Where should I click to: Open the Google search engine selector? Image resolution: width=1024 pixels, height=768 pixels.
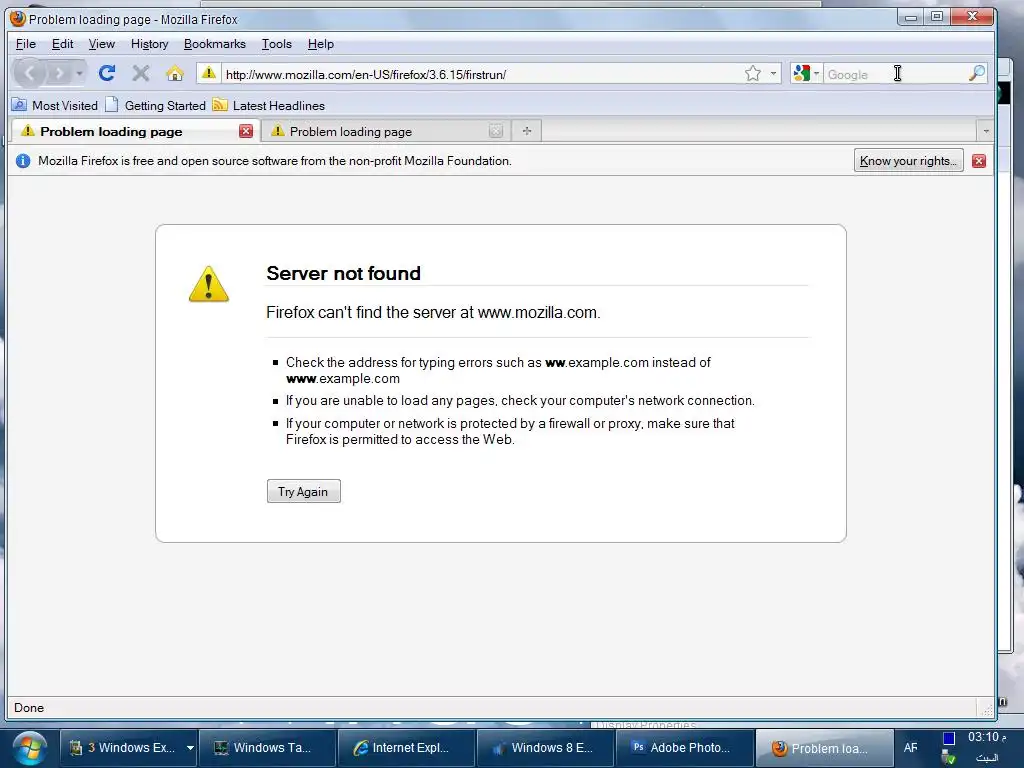pos(806,73)
